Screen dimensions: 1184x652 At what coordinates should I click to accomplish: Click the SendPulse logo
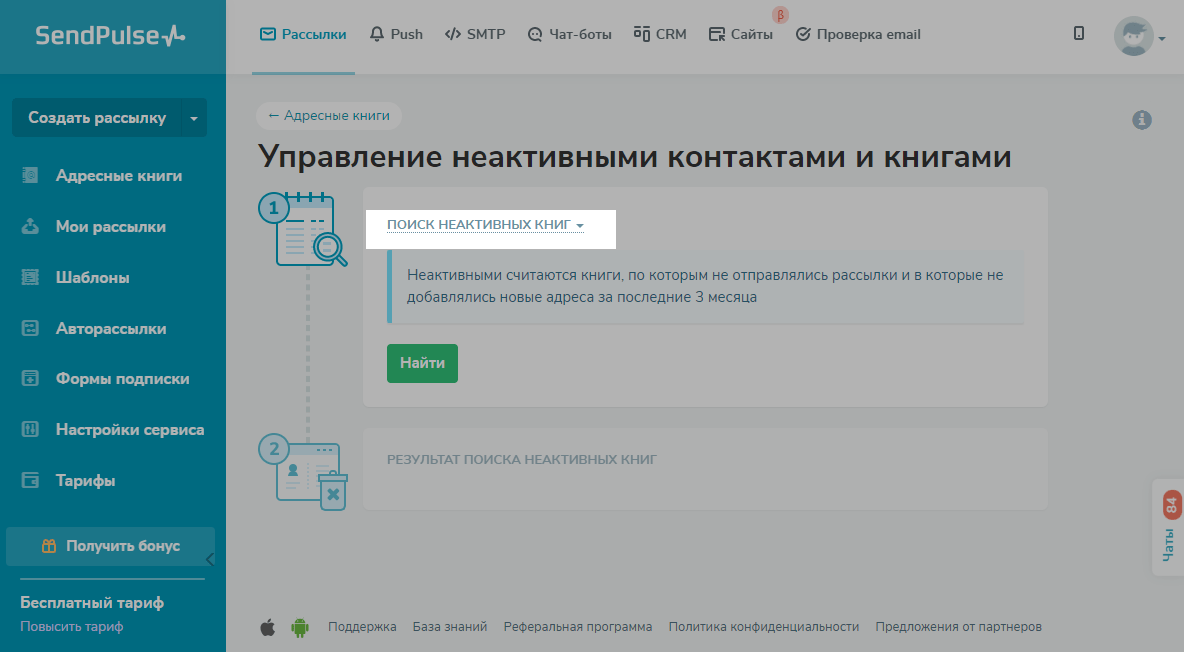(111, 36)
